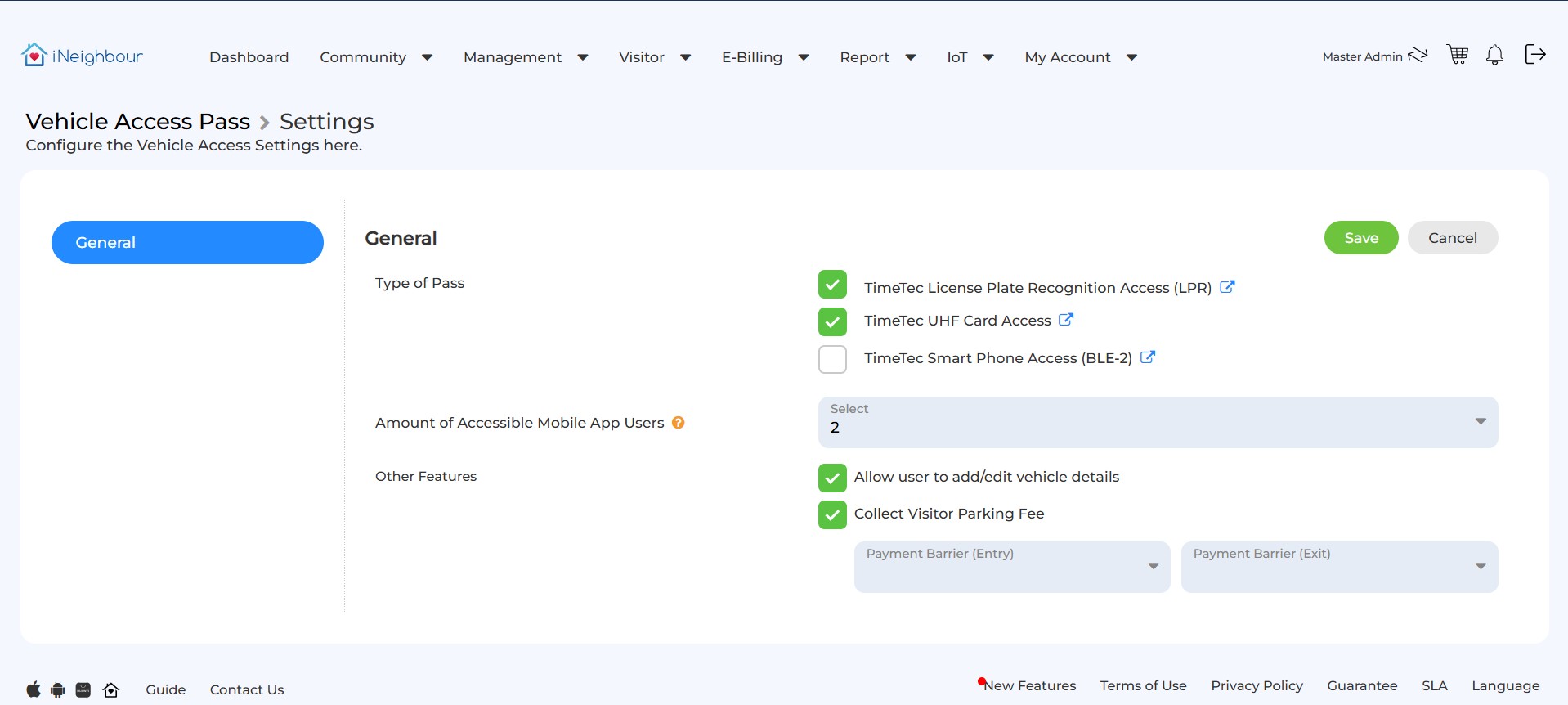Screen dimensions: 1568x705
Task: Expand the Management menu
Action: 526,57
